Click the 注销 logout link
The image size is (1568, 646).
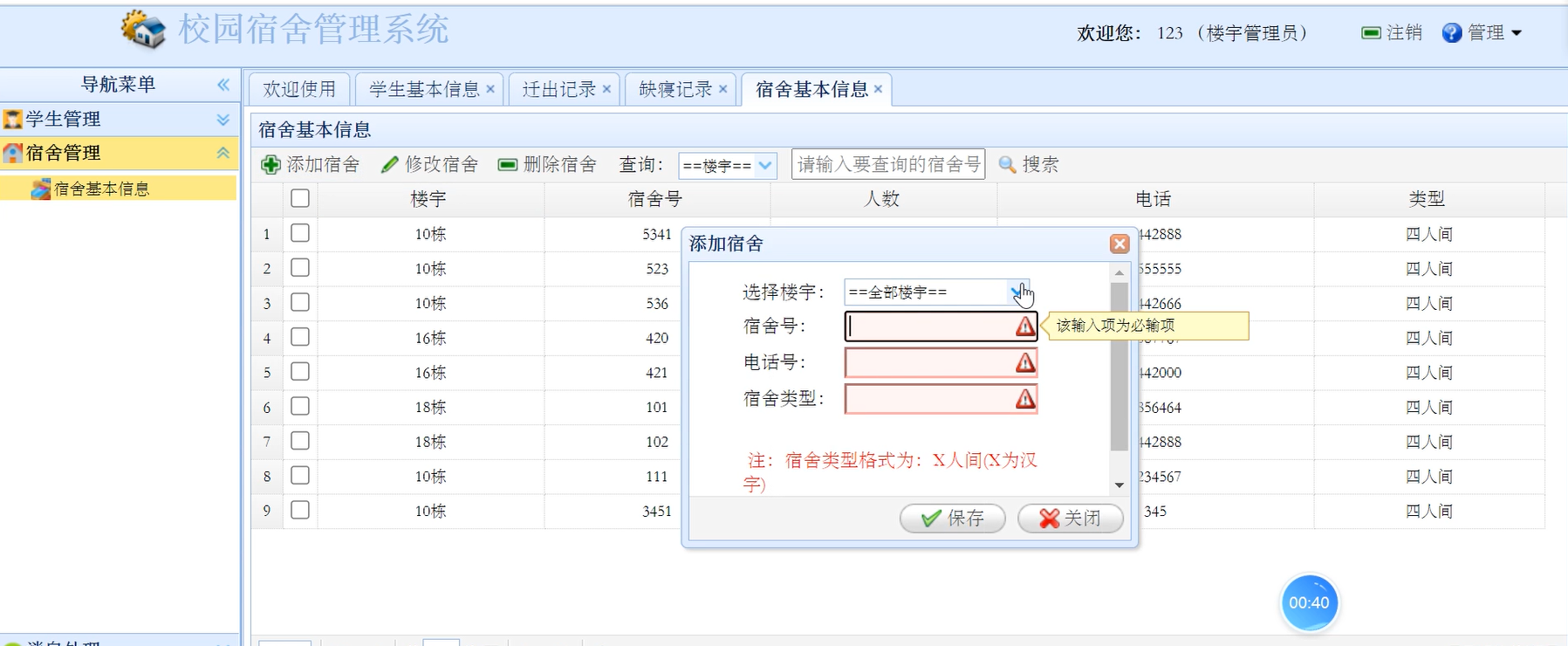(x=1392, y=33)
